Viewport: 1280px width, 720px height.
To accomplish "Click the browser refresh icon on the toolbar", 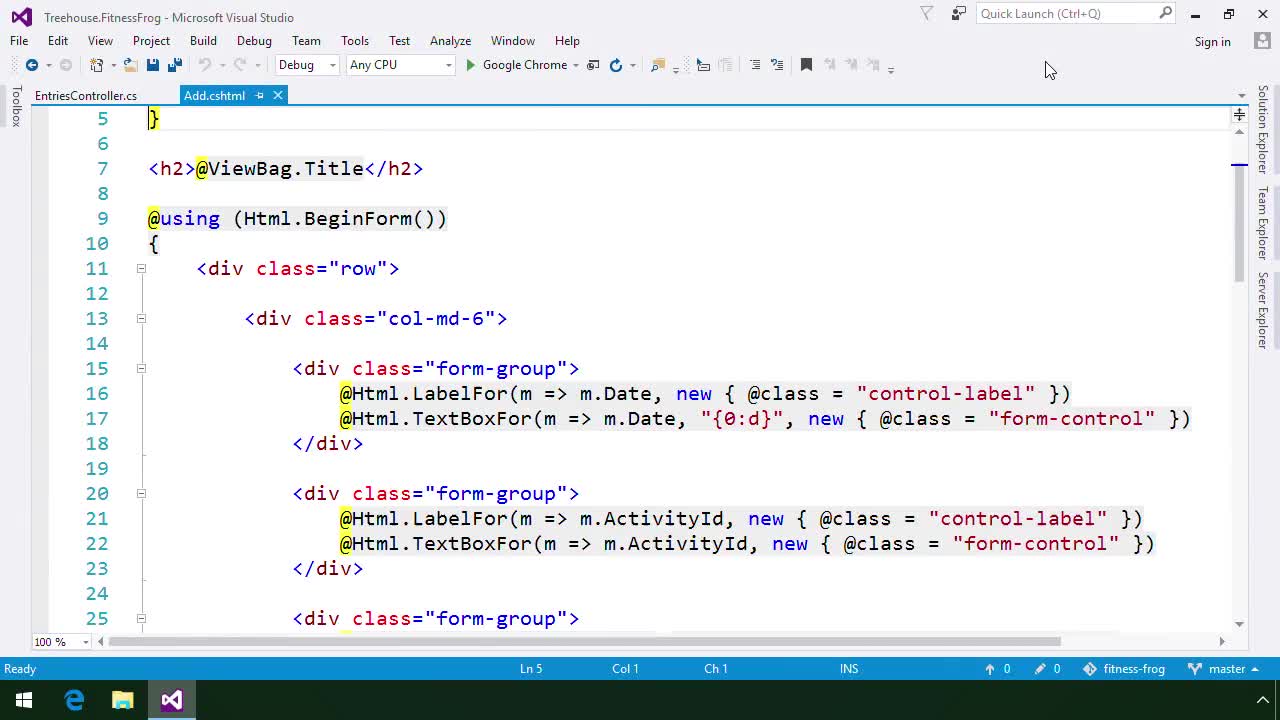I will click(617, 64).
